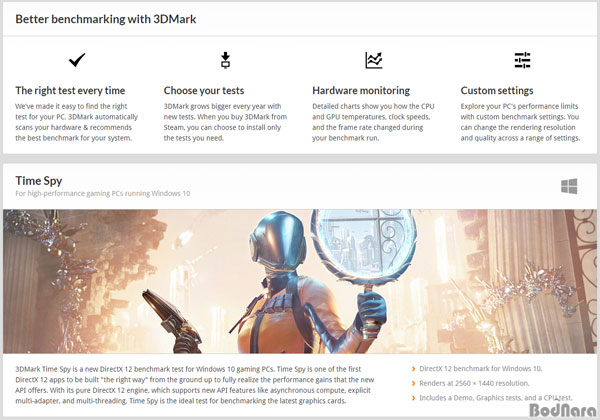Click text about CPU and GPU temperatures
This screenshot has width=600, height=420.
pyautogui.click(x=373, y=122)
